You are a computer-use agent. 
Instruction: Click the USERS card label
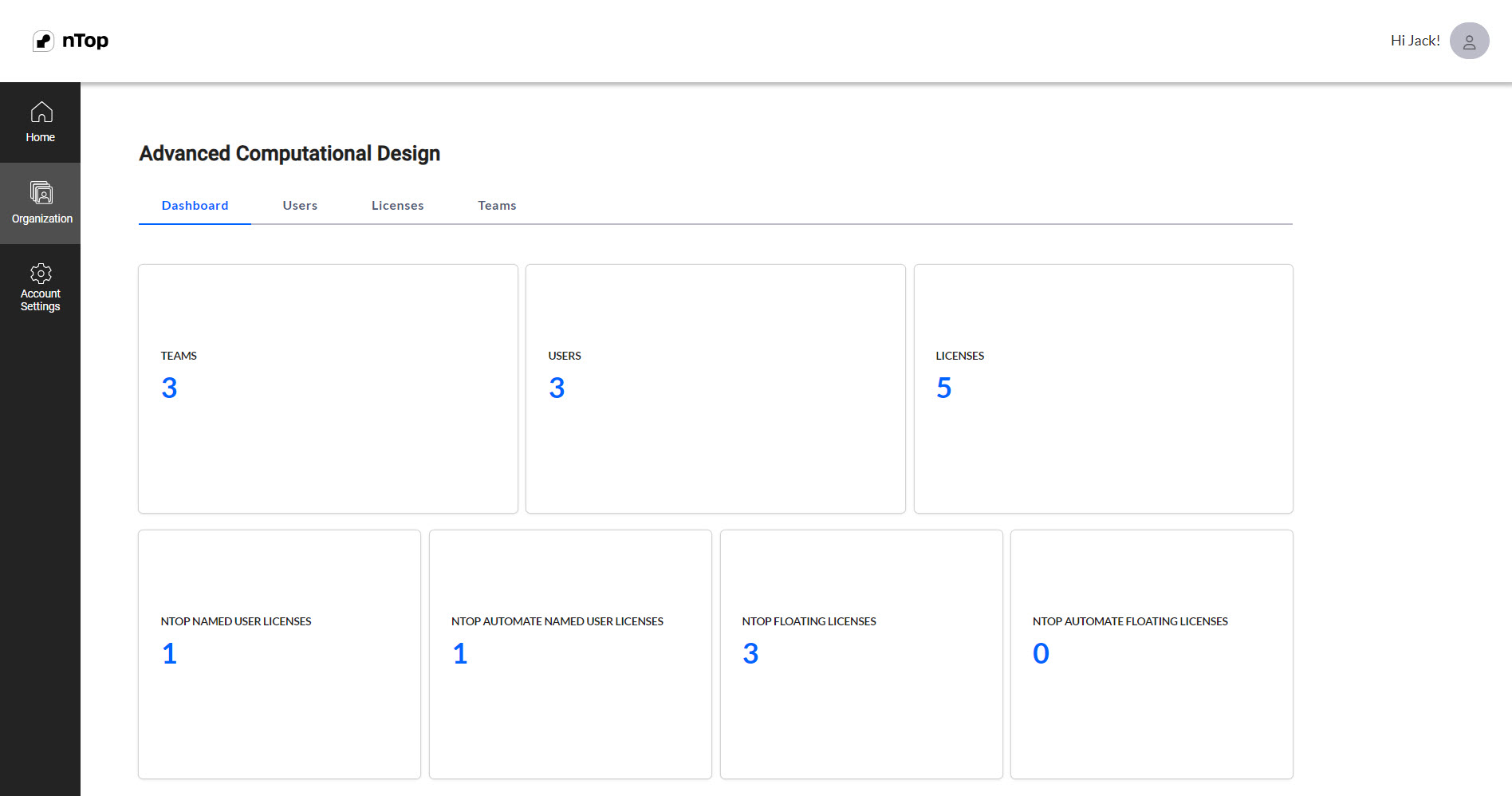tap(565, 356)
